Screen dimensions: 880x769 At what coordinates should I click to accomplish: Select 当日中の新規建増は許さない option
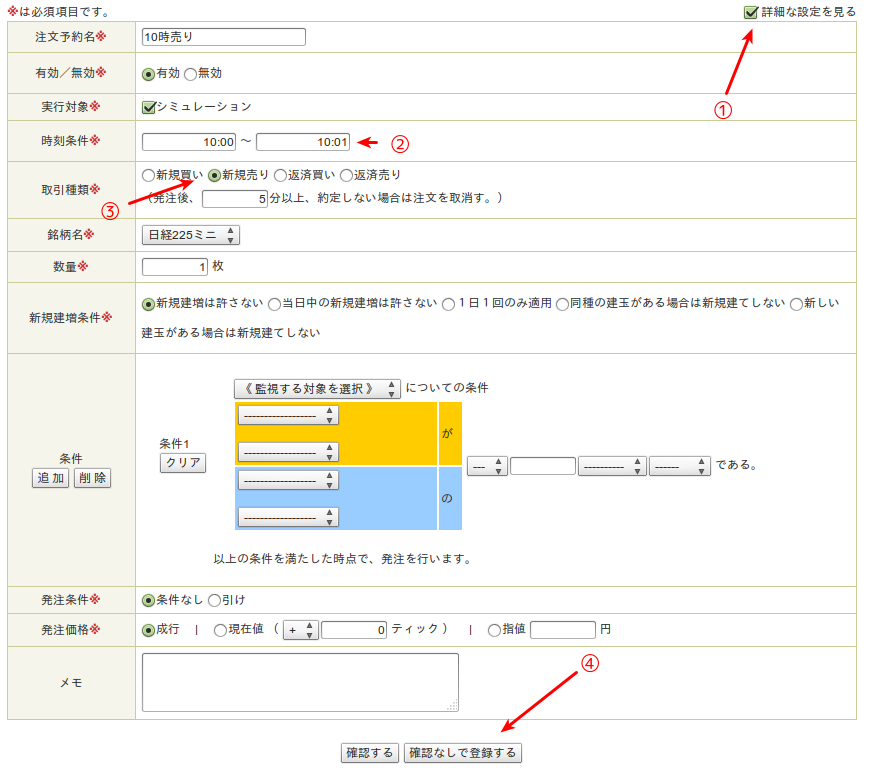point(274,304)
